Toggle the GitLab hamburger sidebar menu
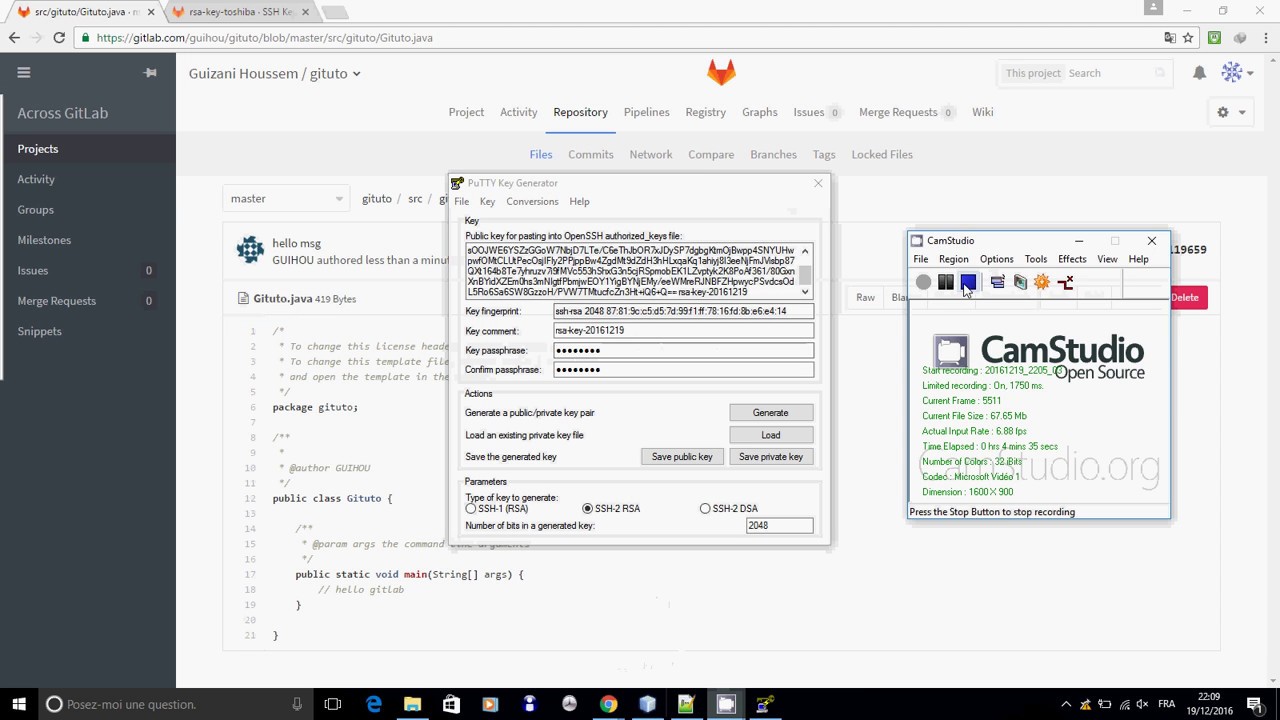Image resolution: width=1280 pixels, height=720 pixels. [24, 72]
